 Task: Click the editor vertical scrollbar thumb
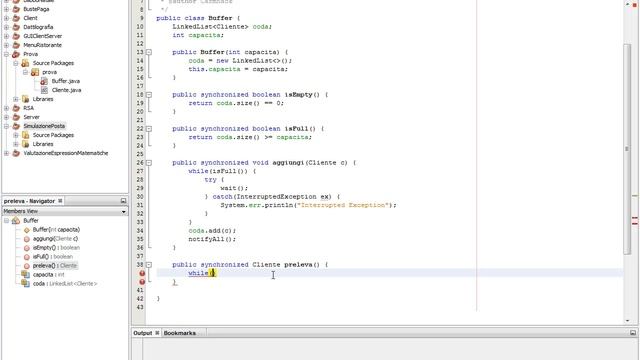pos(627,149)
